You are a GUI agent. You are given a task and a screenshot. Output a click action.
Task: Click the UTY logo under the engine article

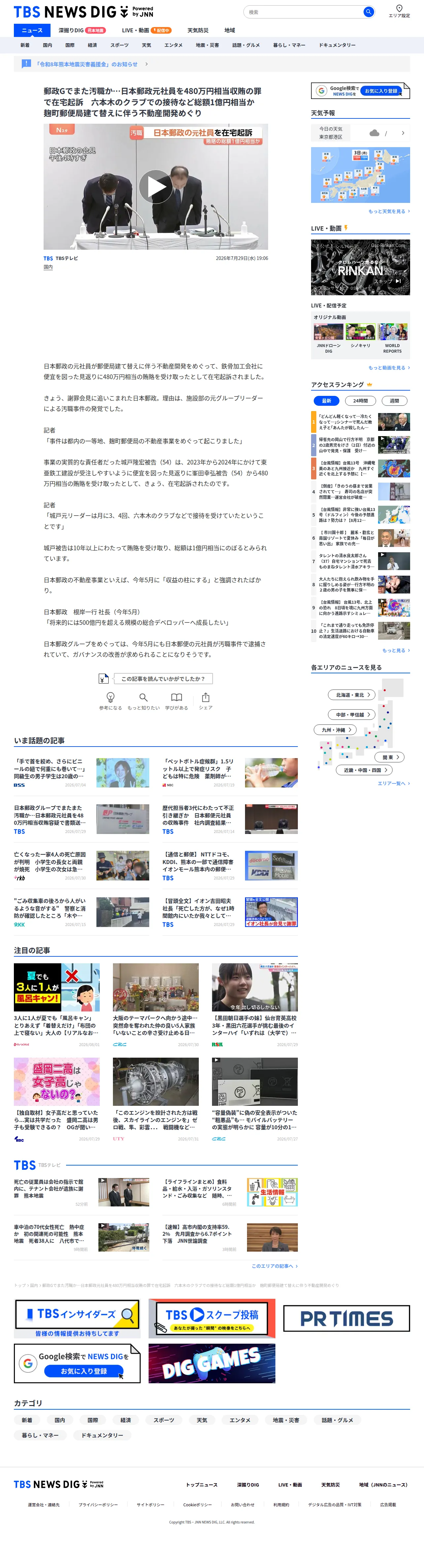[118, 1139]
